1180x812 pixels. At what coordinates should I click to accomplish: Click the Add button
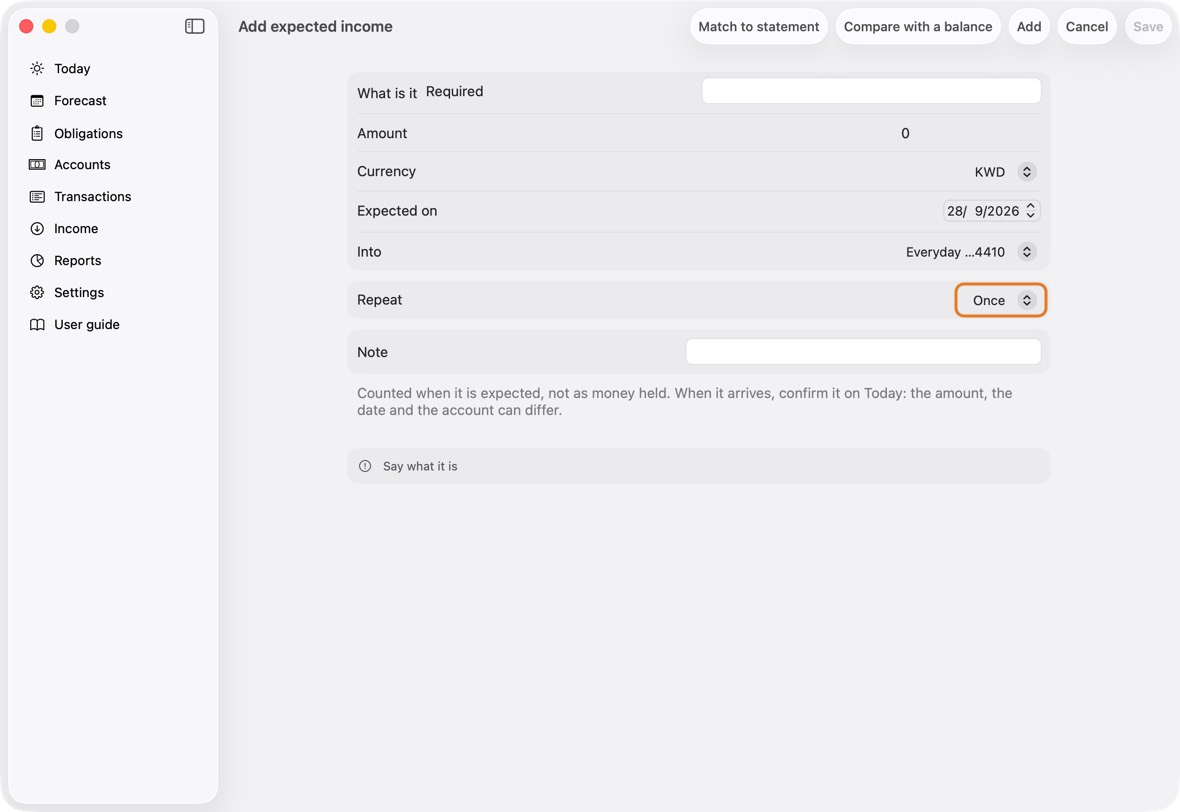[x=1029, y=26]
